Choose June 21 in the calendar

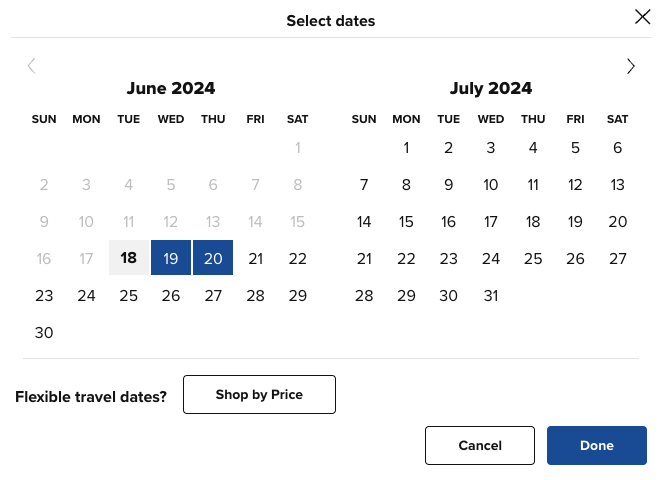(x=255, y=258)
